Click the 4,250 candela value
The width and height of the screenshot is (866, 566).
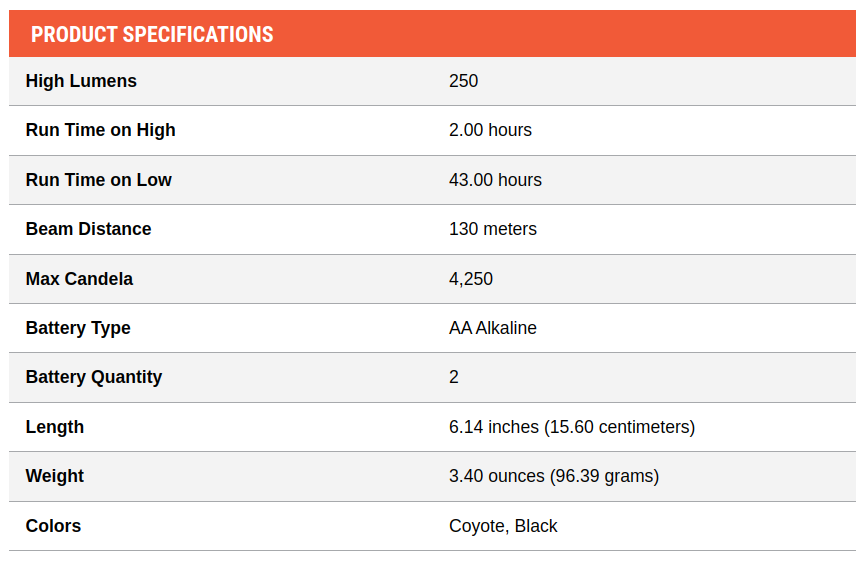[x=471, y=279]
